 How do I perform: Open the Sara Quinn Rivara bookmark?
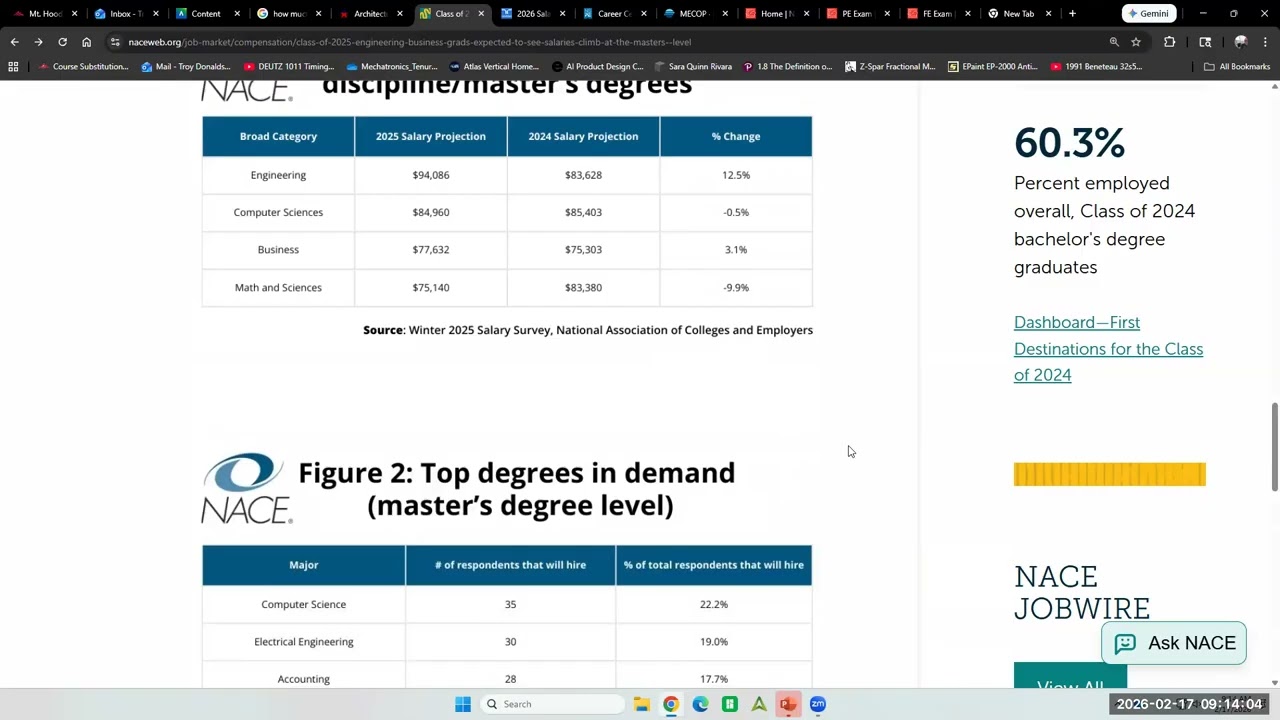(692, 67)
